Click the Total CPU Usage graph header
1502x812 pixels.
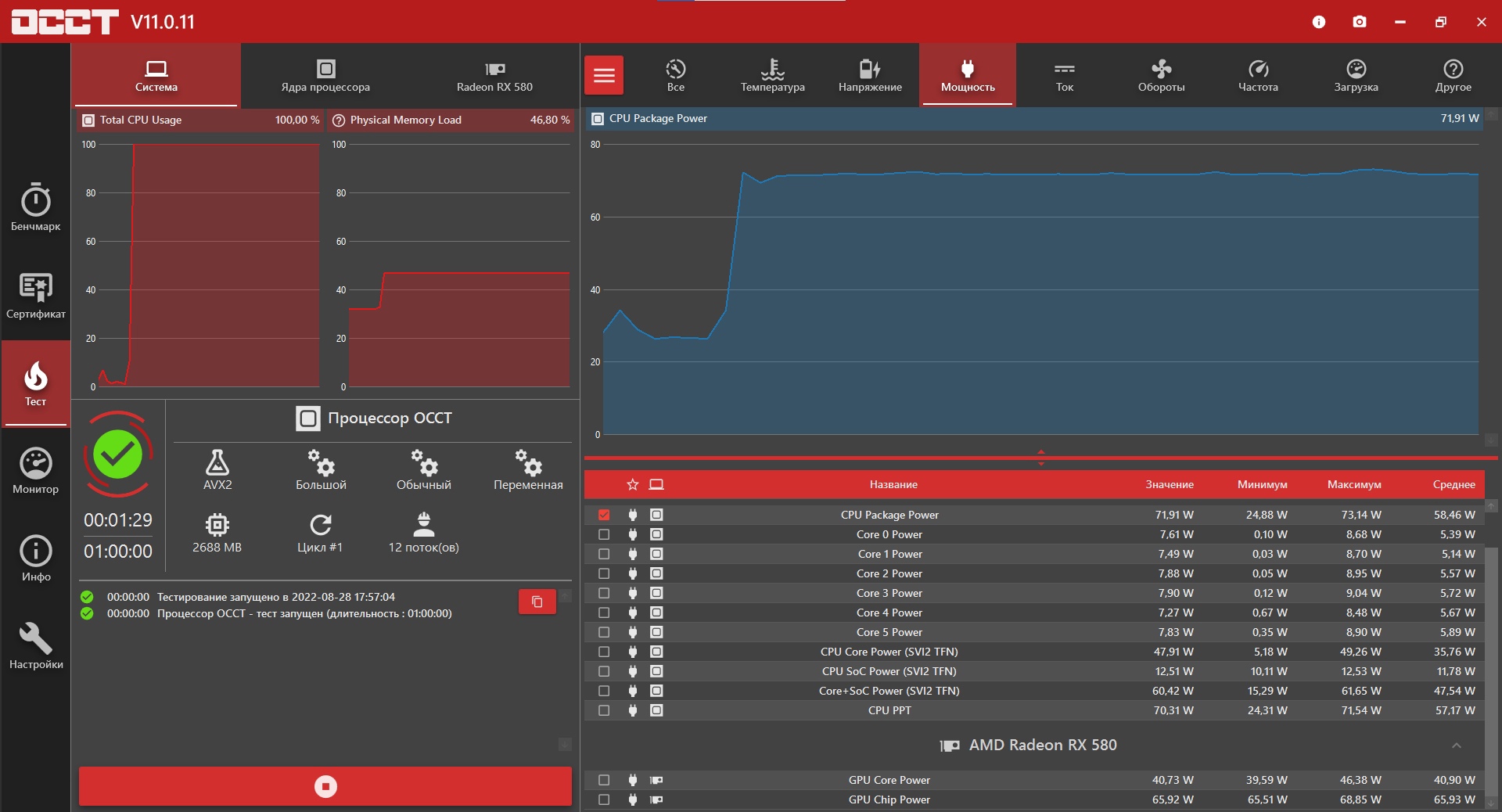[x=200, y=120]
